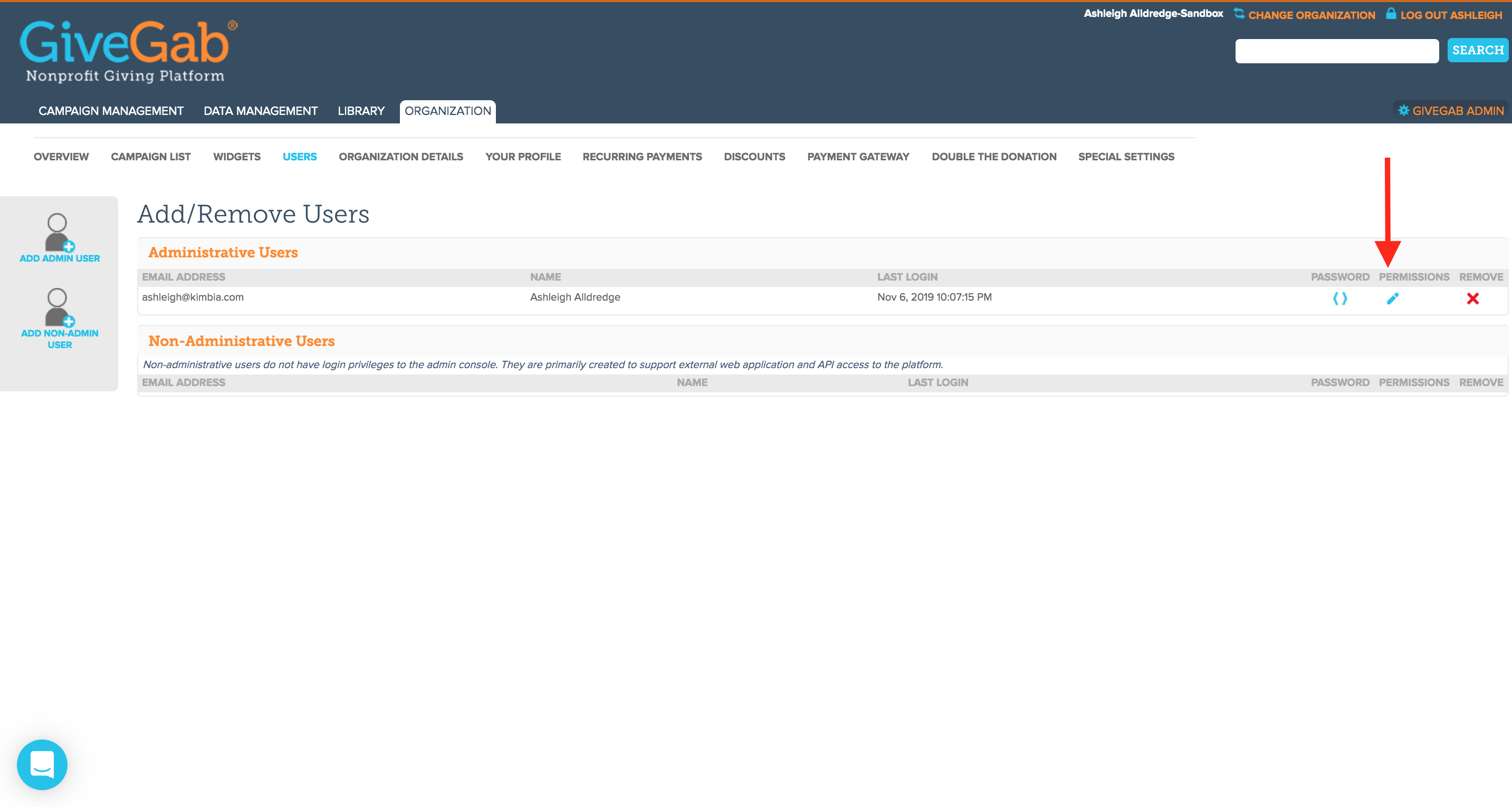Click the Add Admin User label
The image size is (1512, 807).
(x=60, y=258)
